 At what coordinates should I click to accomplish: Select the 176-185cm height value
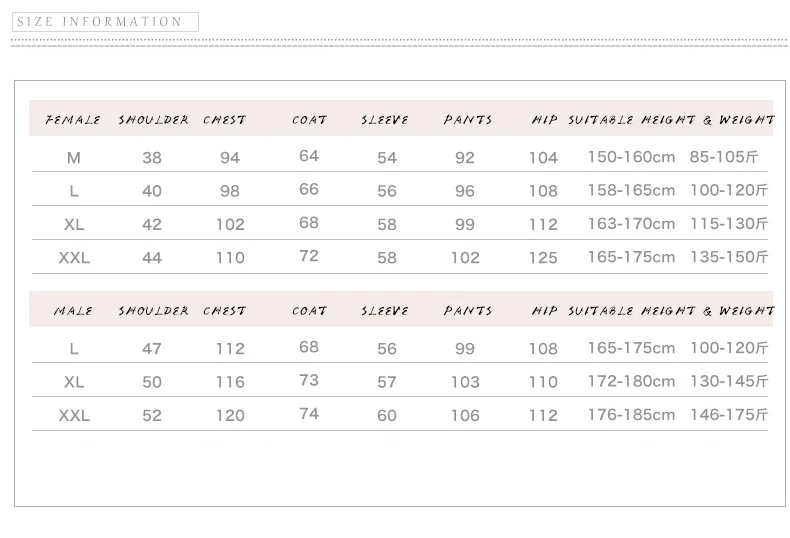[631, 415]
